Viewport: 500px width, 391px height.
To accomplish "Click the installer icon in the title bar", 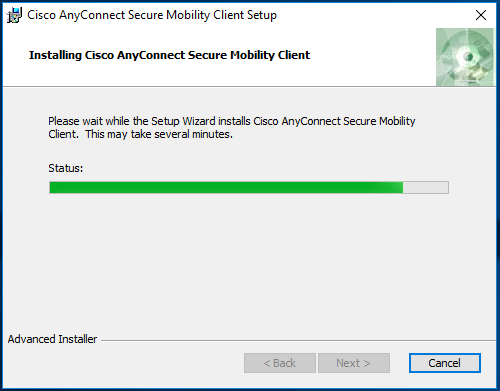I will [x=14, y=15].
